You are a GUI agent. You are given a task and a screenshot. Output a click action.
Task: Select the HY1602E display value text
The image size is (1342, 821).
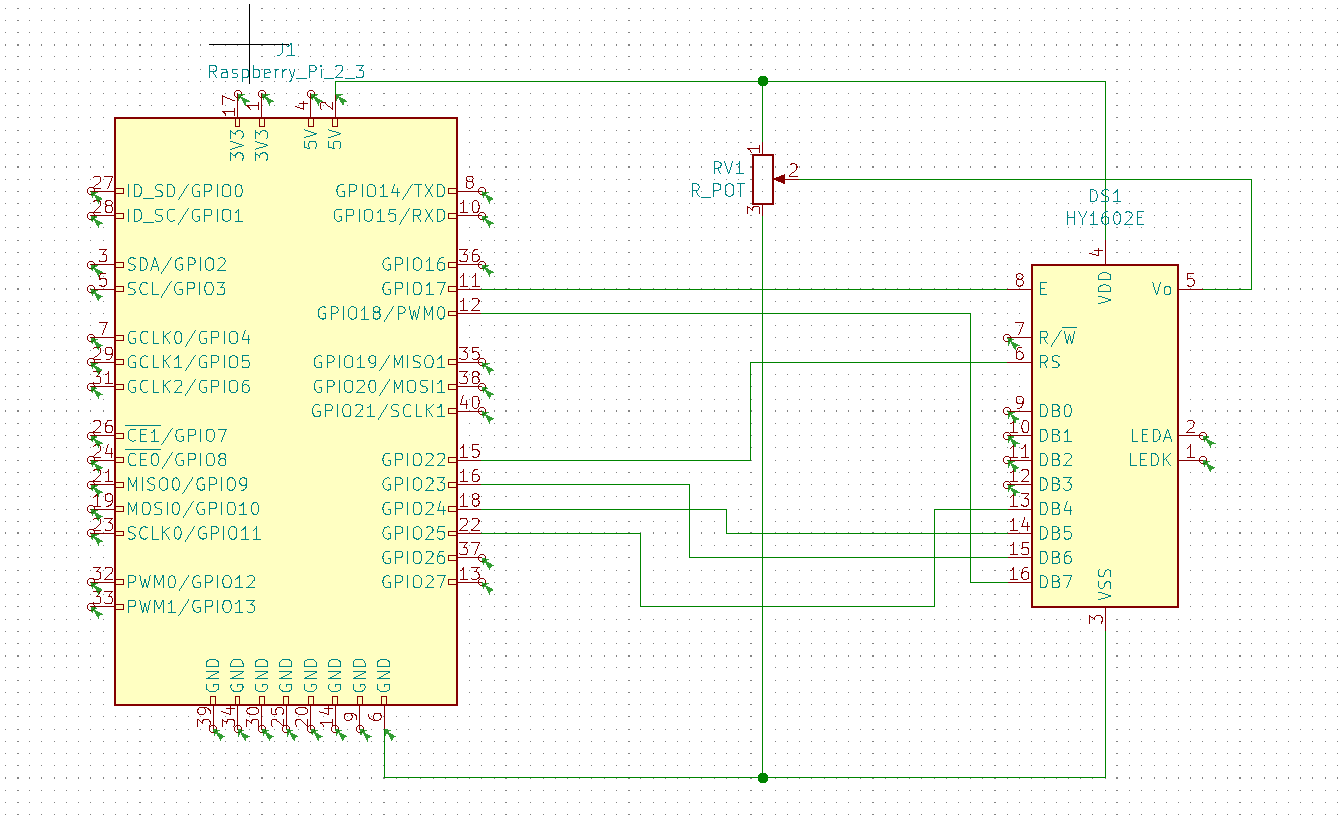click(1105, 219)
